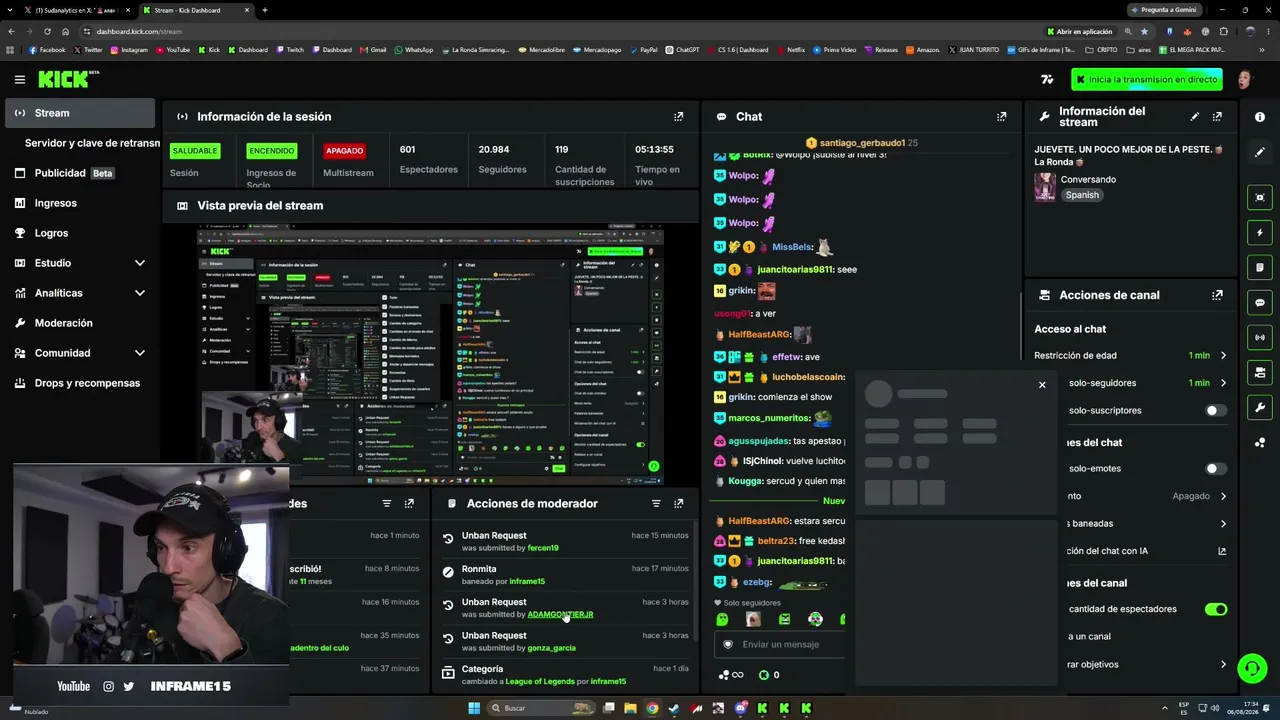Open the info icon in the right sidebar

tap(1259, 117)
